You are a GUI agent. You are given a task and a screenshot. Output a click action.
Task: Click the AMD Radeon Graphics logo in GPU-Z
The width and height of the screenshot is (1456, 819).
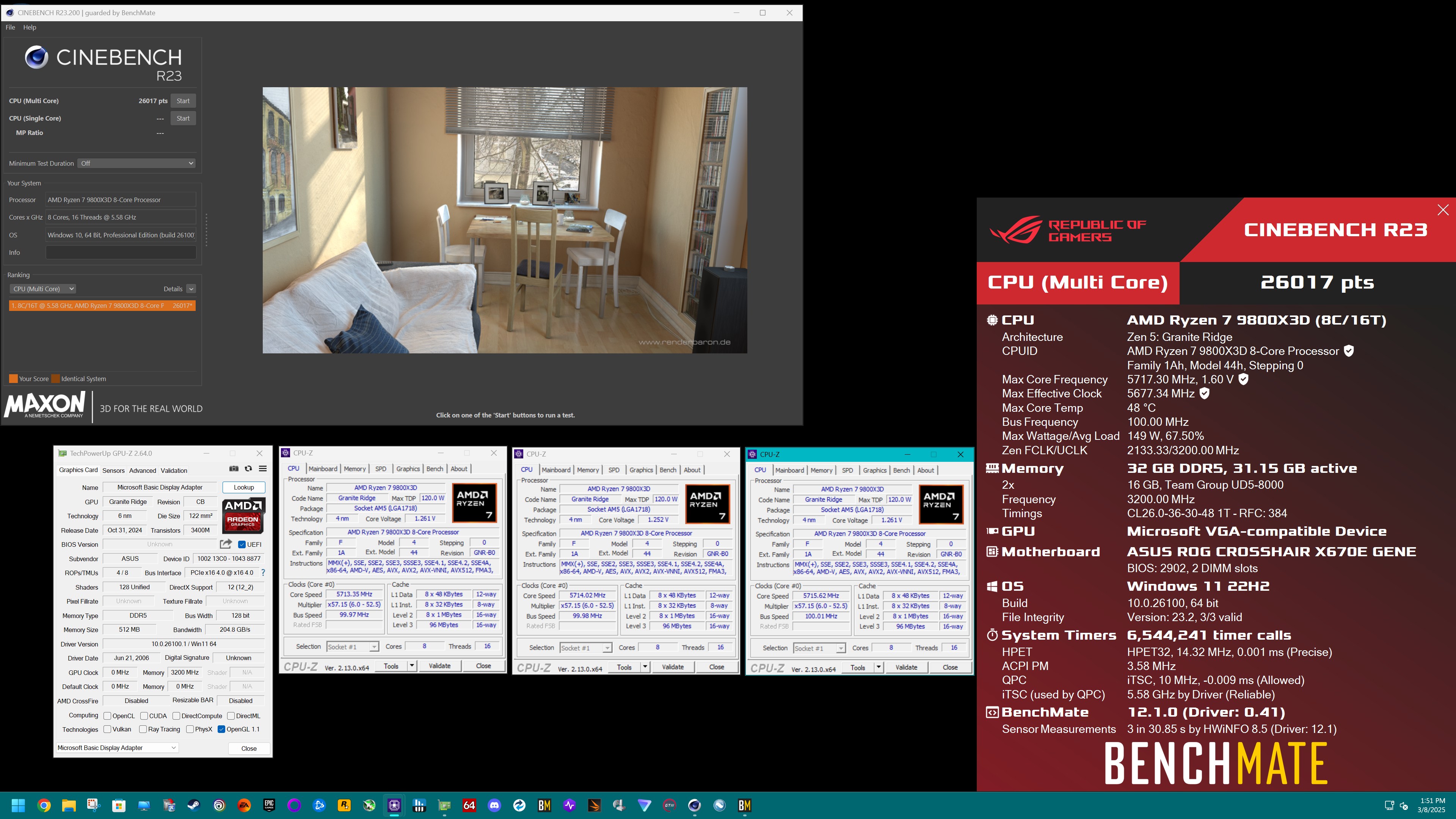point(243,516)
